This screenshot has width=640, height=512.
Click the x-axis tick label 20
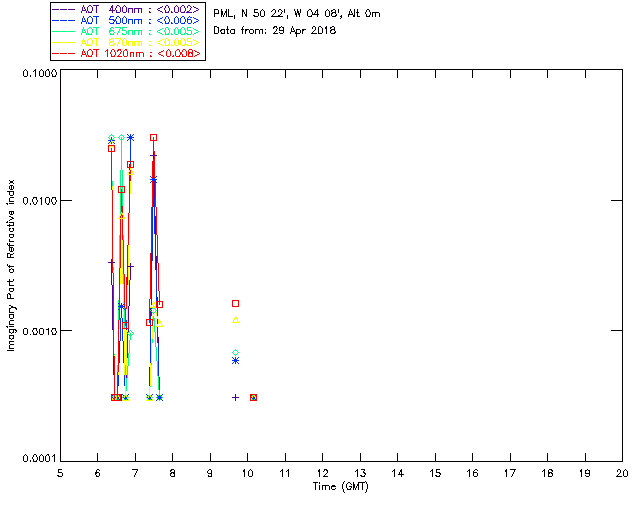coord(622,473)
